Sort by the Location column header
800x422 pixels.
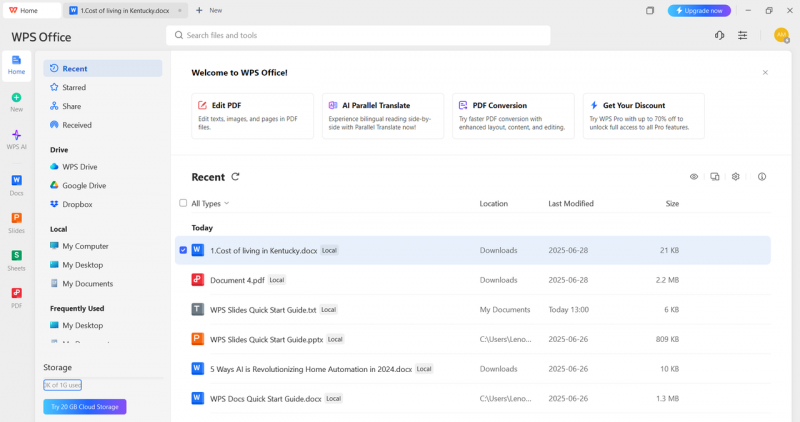tap(493, 203)
